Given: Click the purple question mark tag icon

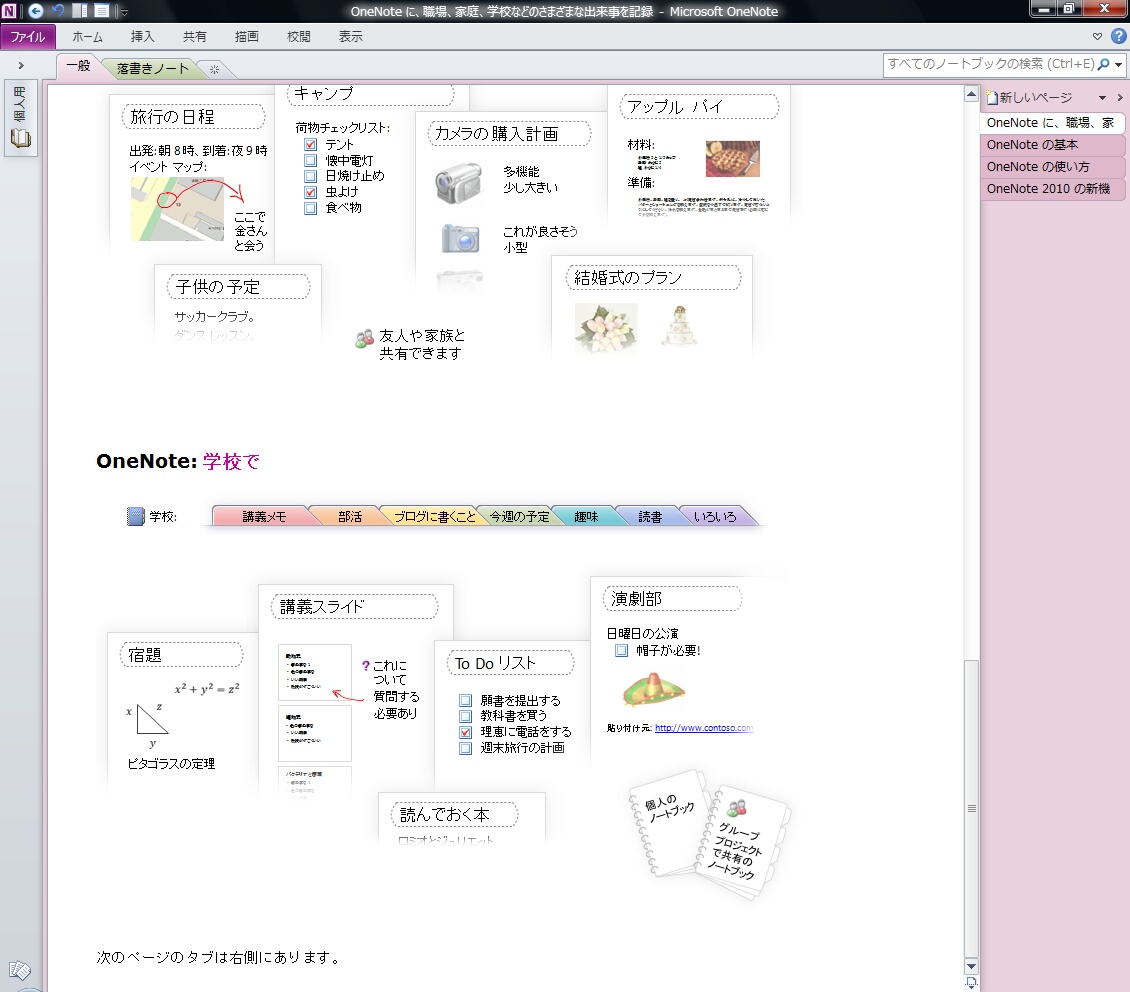Looking at the screenshot, I should pyautogui.click(x=365, y=666).
